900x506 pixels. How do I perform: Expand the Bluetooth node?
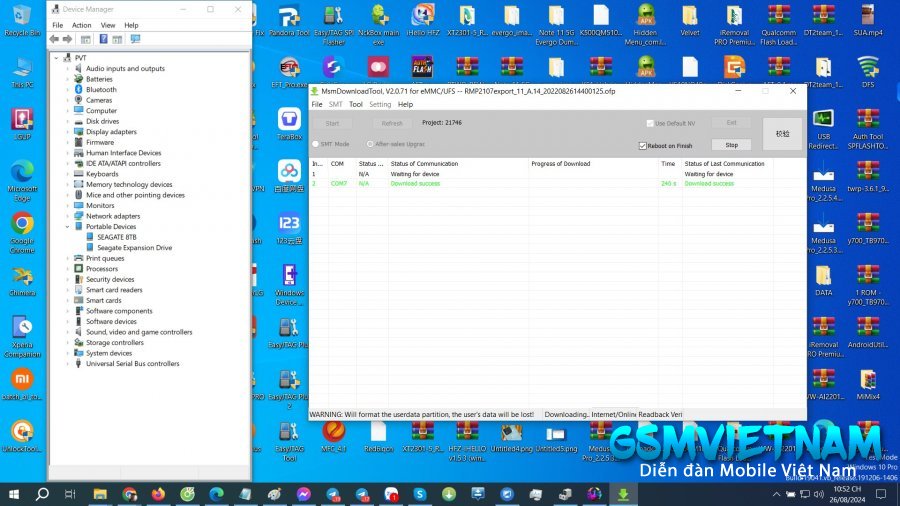click(x=67, y=89)
